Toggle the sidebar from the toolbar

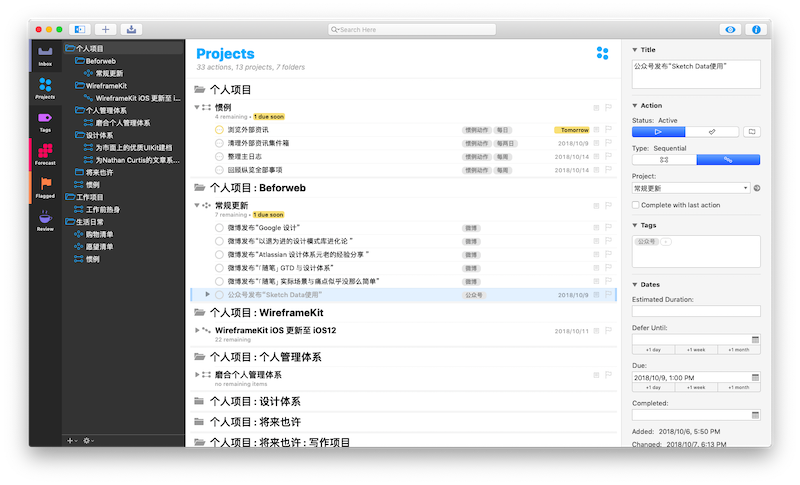tap(80, 30)
